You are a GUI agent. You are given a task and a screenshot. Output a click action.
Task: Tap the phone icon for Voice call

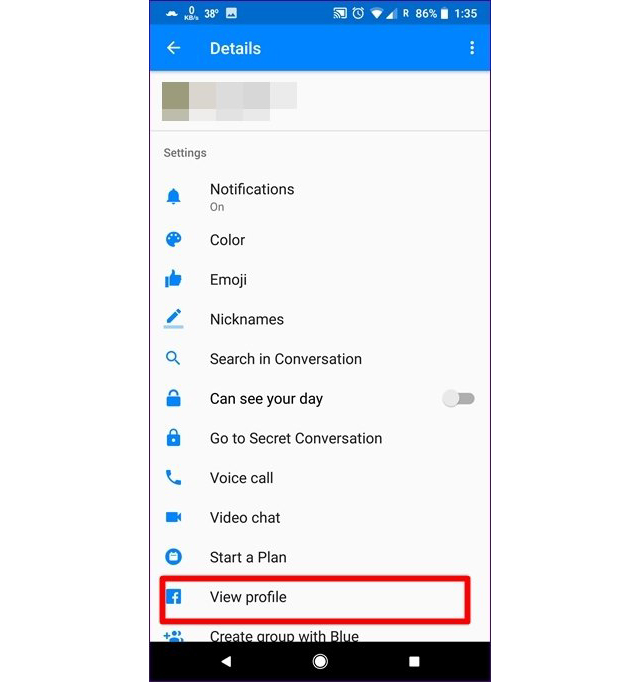pyautogui.click(x=174, y=478)
